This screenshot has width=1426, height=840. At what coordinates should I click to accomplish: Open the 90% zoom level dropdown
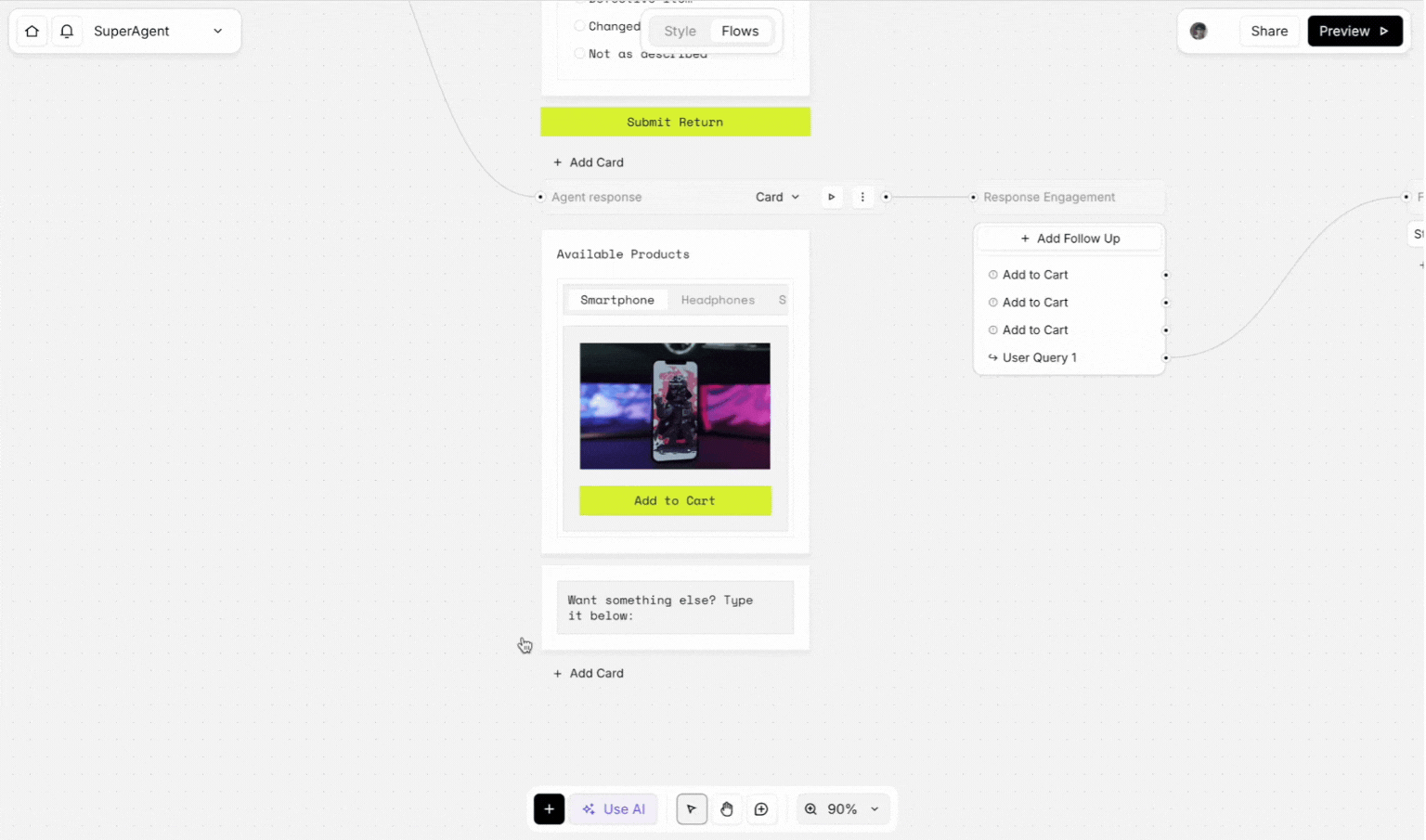842,809
